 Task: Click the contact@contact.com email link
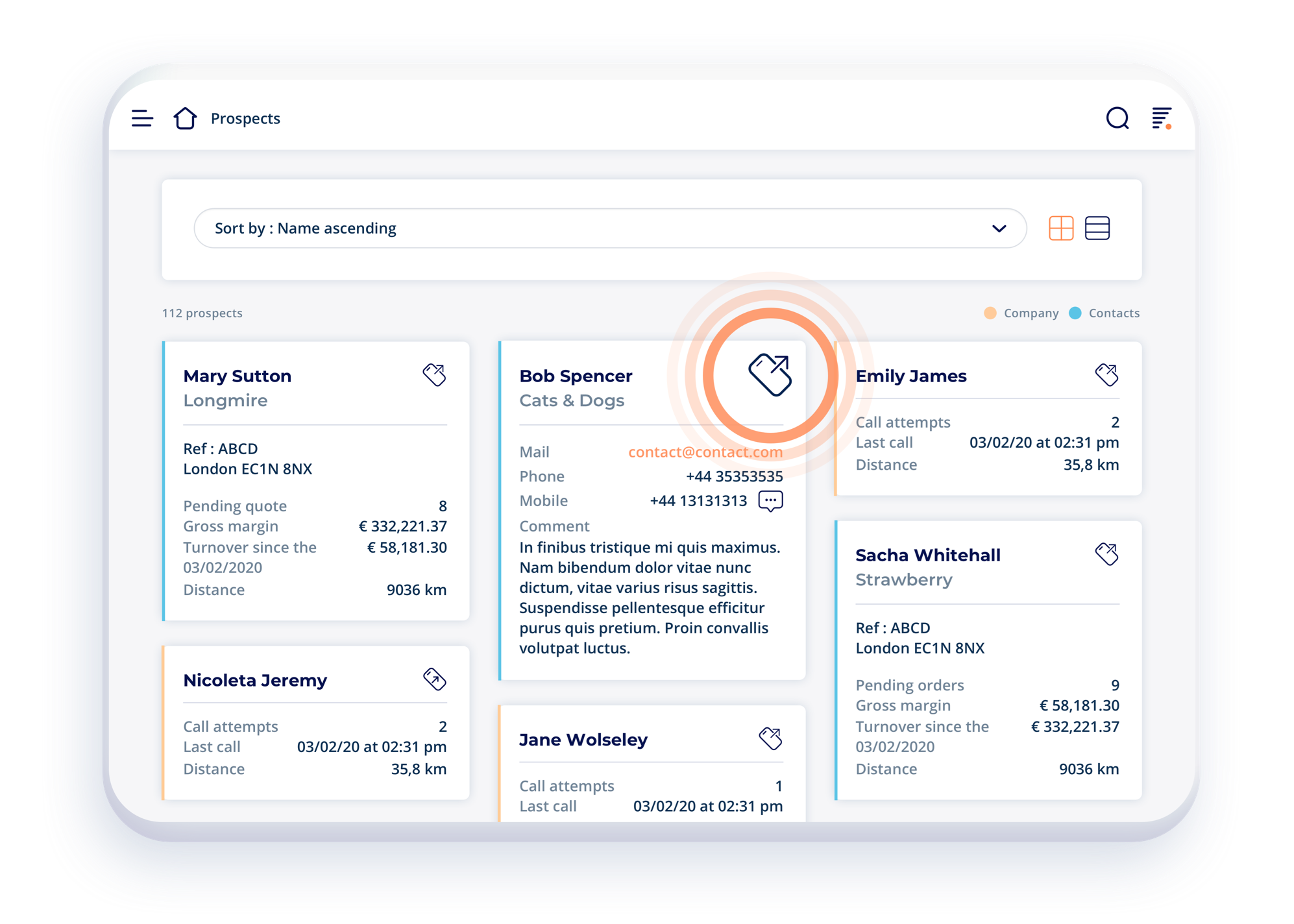(x=705, y=452)
